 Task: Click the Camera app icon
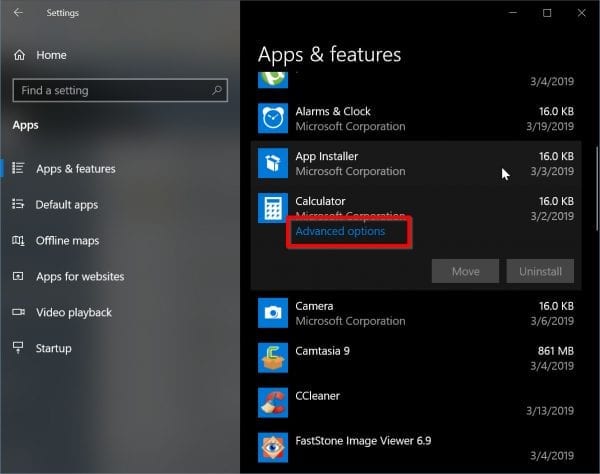click(272, 313)
